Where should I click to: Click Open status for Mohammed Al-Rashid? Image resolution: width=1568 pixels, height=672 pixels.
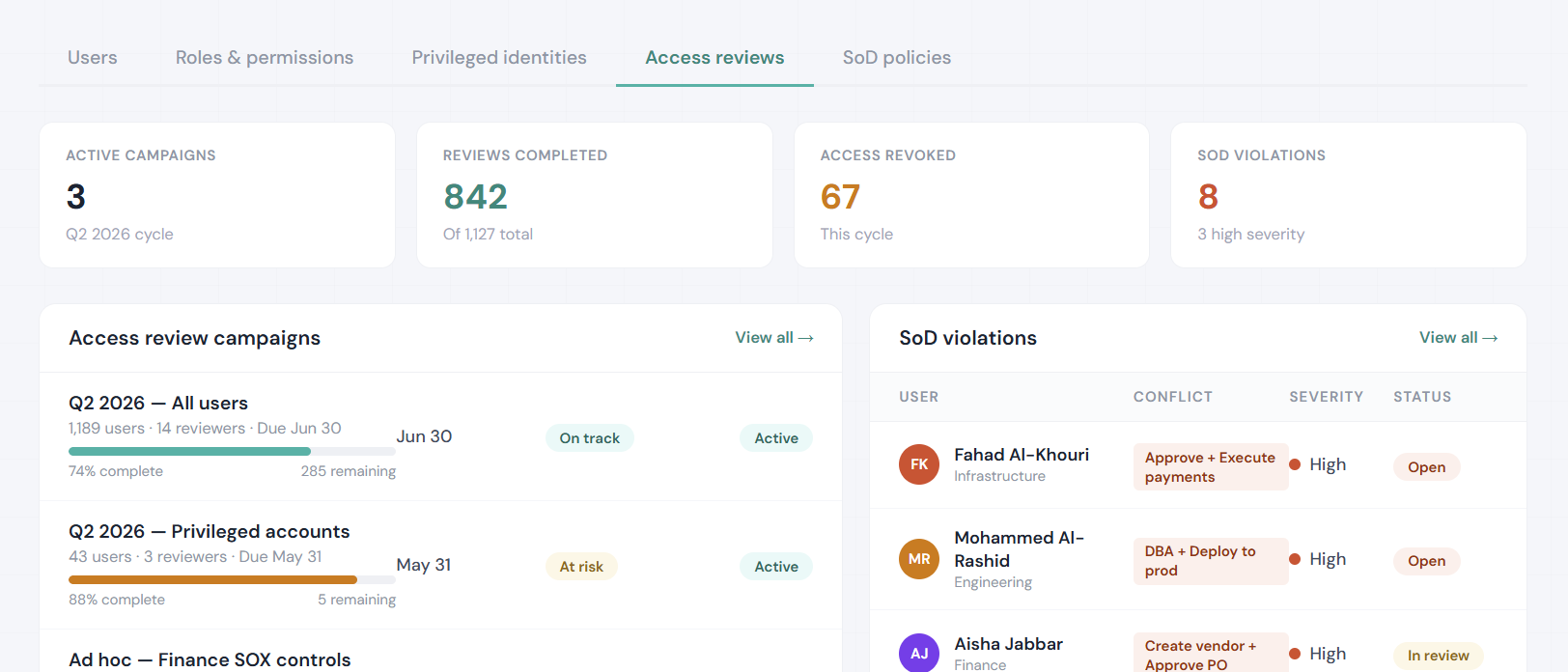(1427, 561)
